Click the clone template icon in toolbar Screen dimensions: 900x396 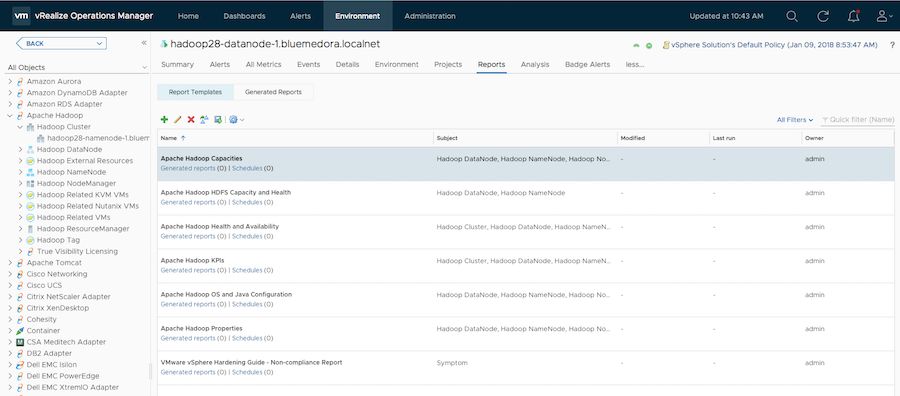click(204, 119)
